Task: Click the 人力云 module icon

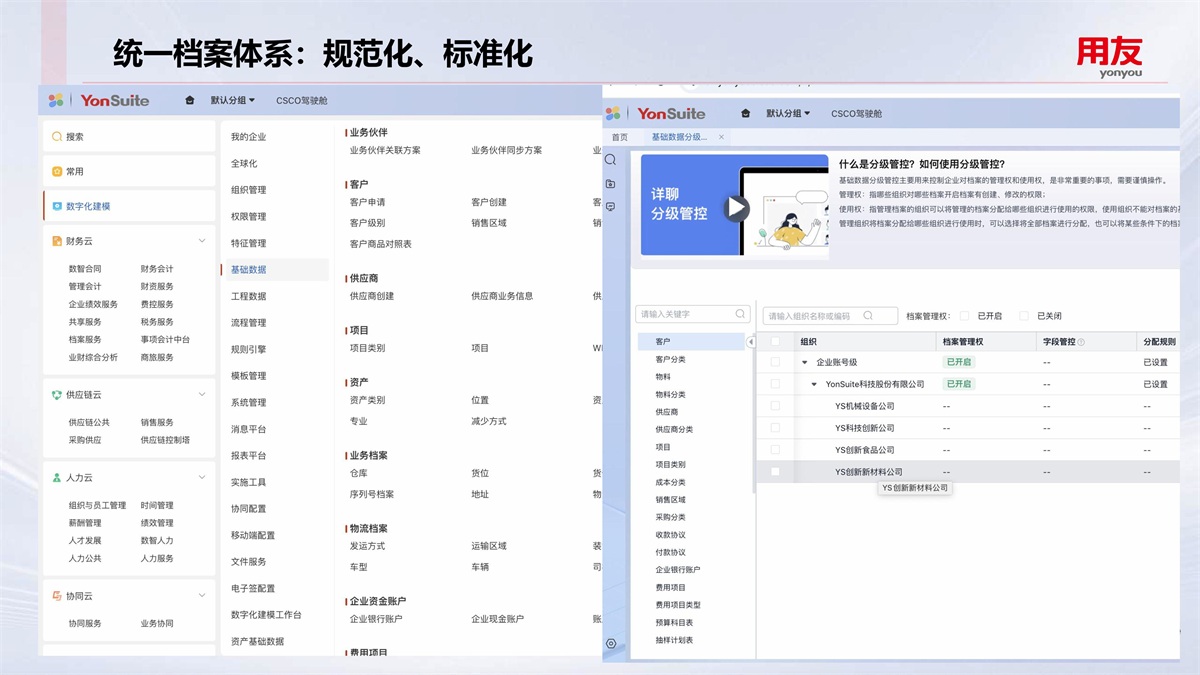Action: (57, 478)
